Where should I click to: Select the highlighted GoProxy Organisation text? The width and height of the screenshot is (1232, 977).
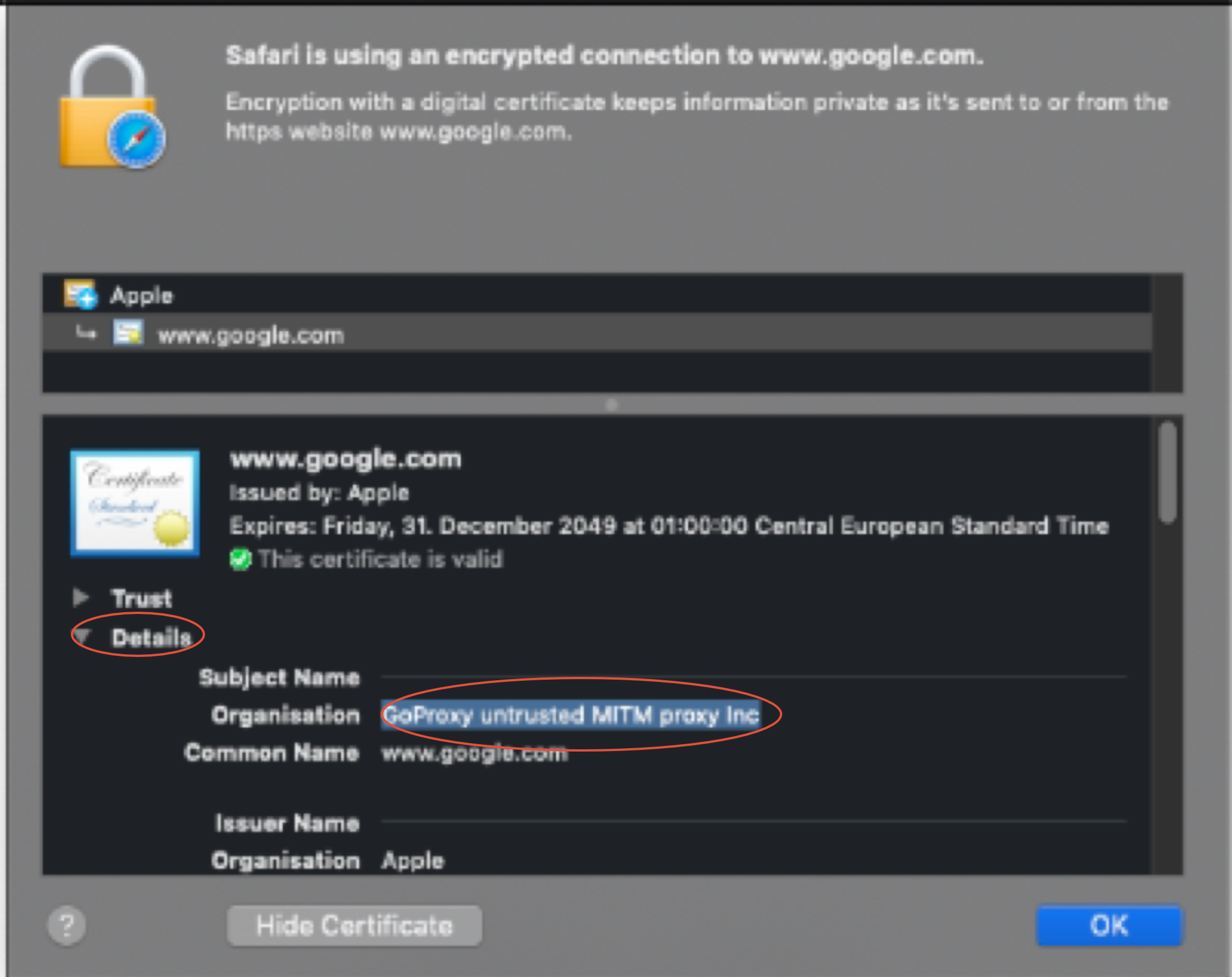(569, 715)
